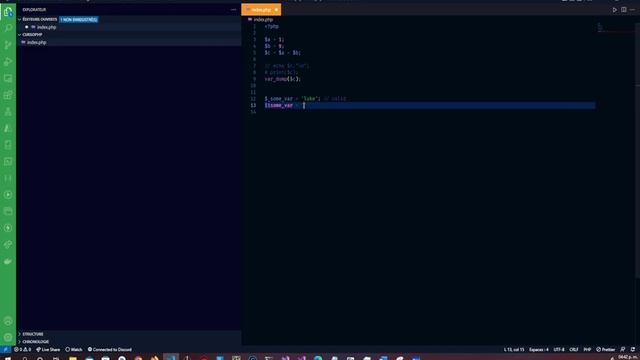The image size is (640, 360).
Task: Click the sync icon in status bar
Action: pyautogui.click(x=633, y=350)
